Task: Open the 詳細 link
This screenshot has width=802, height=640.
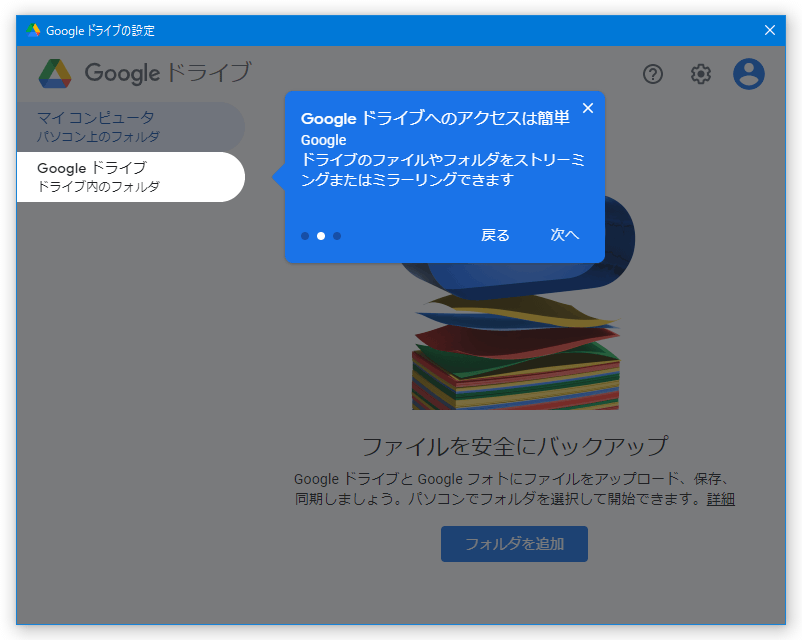Action: [x=721, y=499]
